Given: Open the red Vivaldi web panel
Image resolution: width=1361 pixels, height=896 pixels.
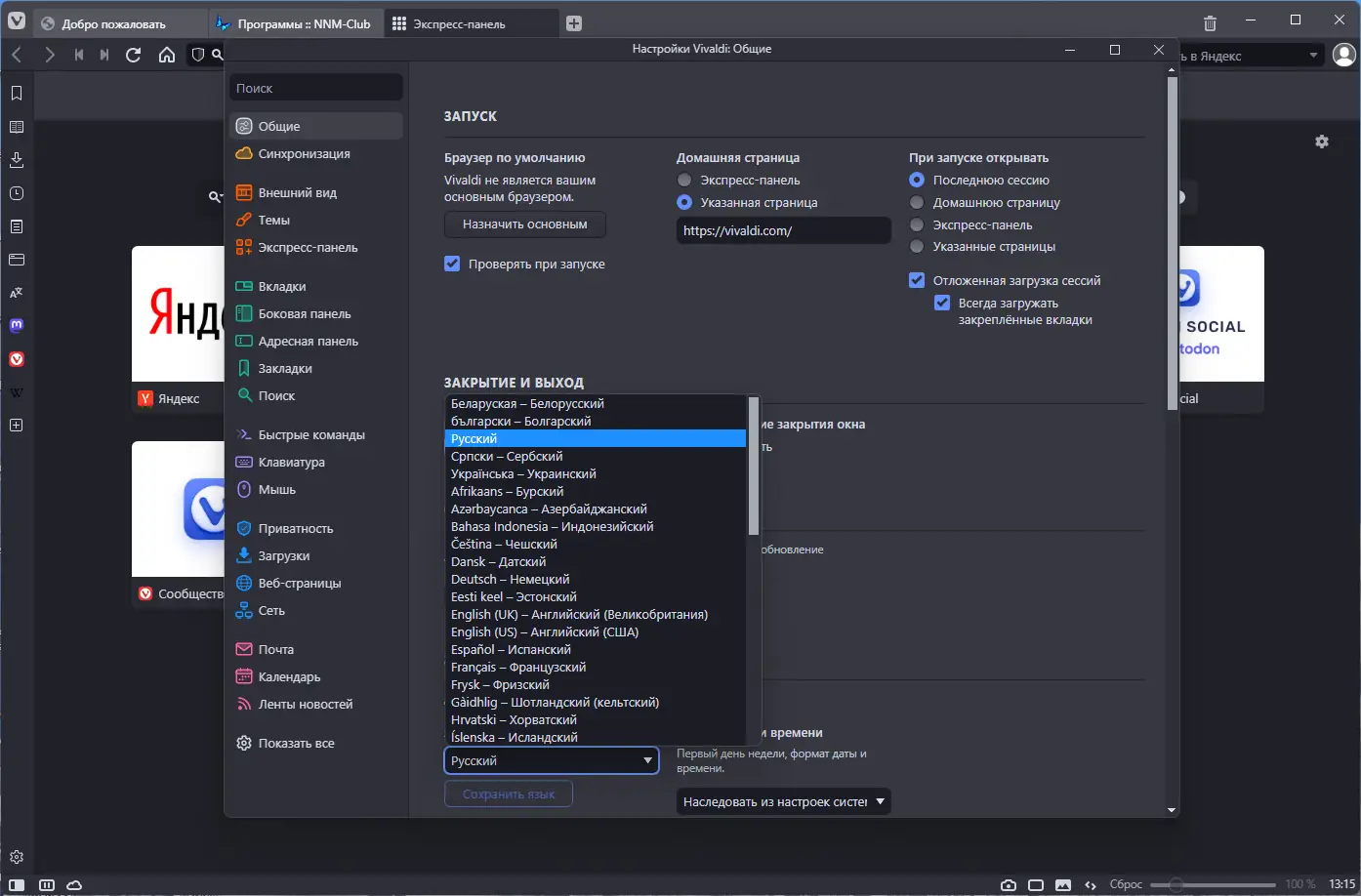Looking at the screenshot, I should (x=17, y=359).
